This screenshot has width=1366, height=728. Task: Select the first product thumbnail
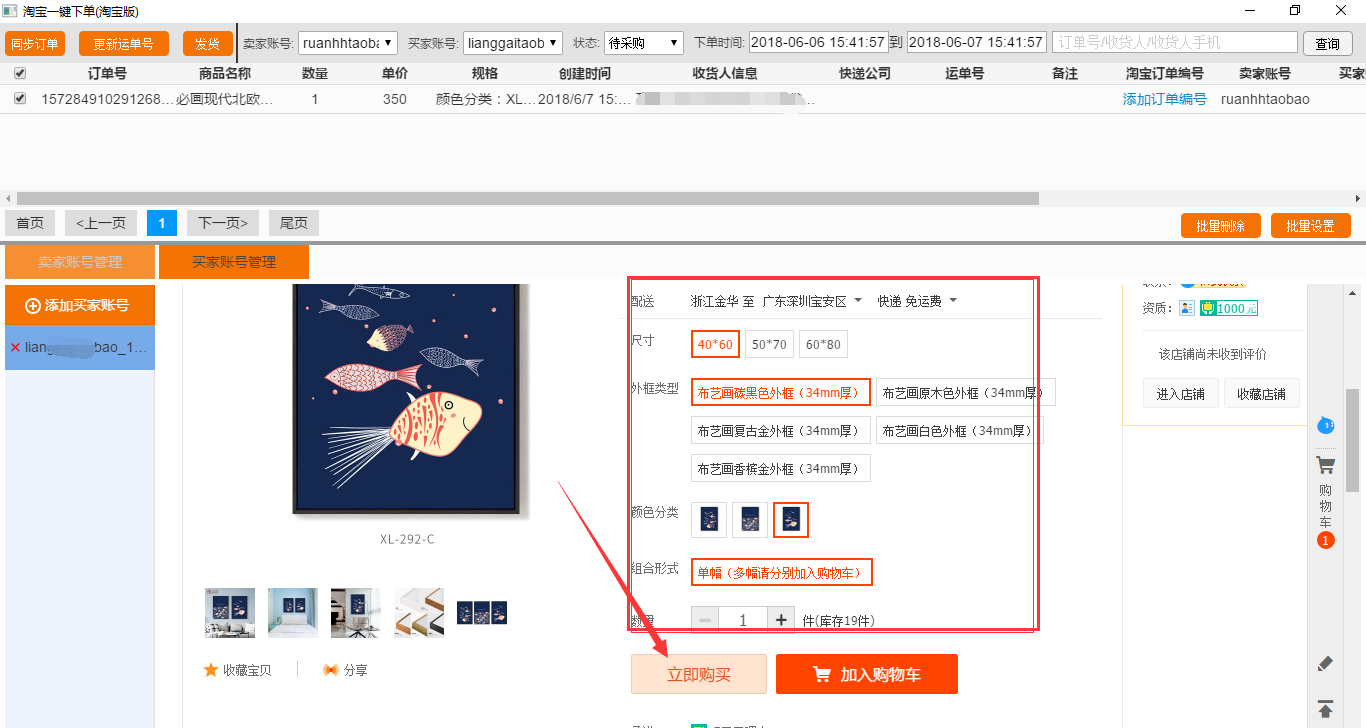[230, 613]
